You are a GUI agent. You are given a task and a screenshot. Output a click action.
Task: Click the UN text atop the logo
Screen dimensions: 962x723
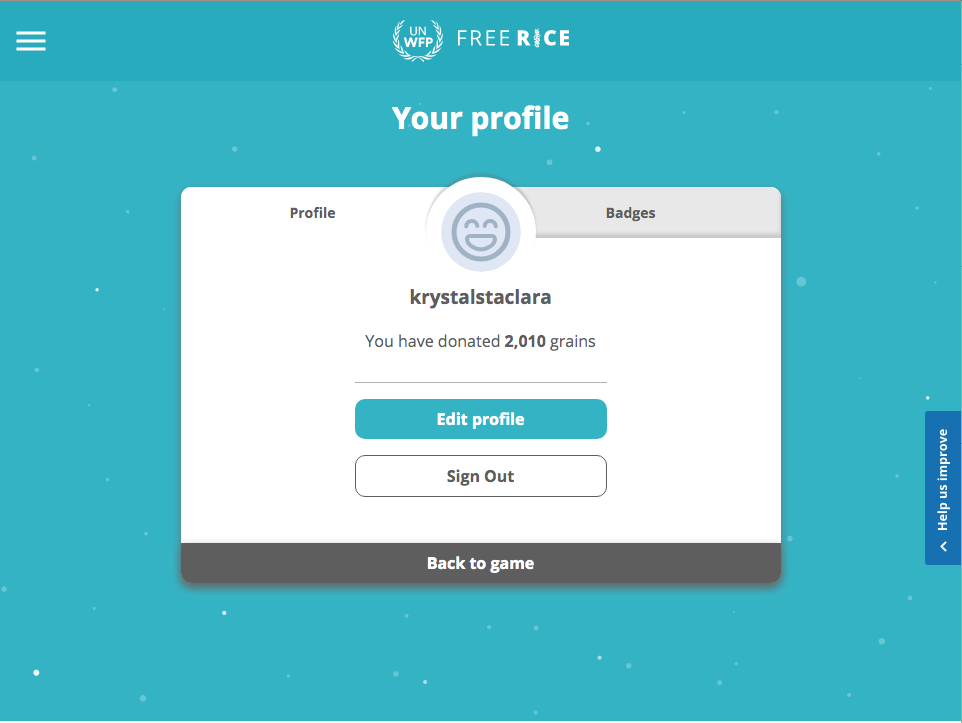point(417,31)
